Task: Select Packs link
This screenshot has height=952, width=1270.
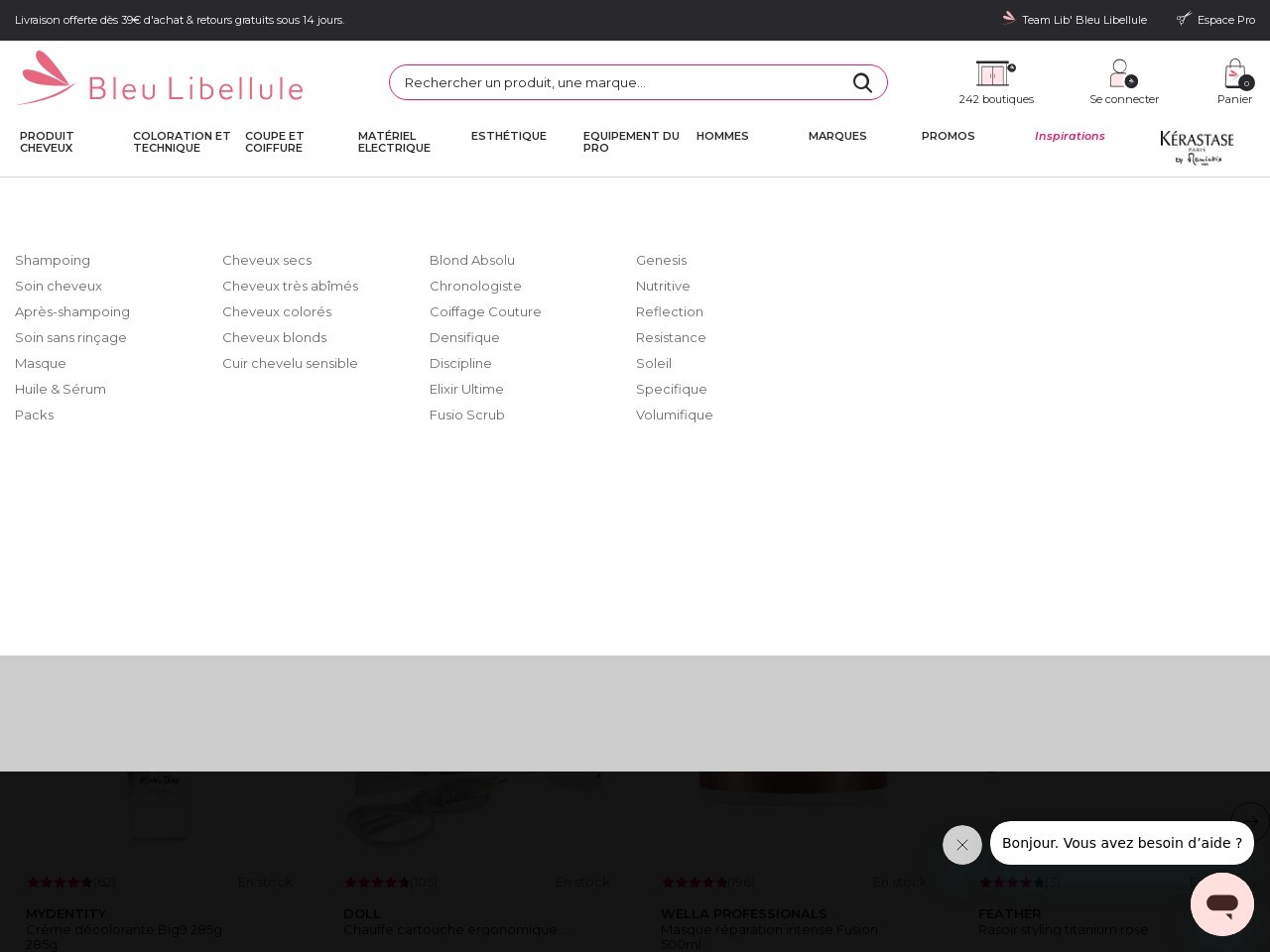Action: (35, 415)
